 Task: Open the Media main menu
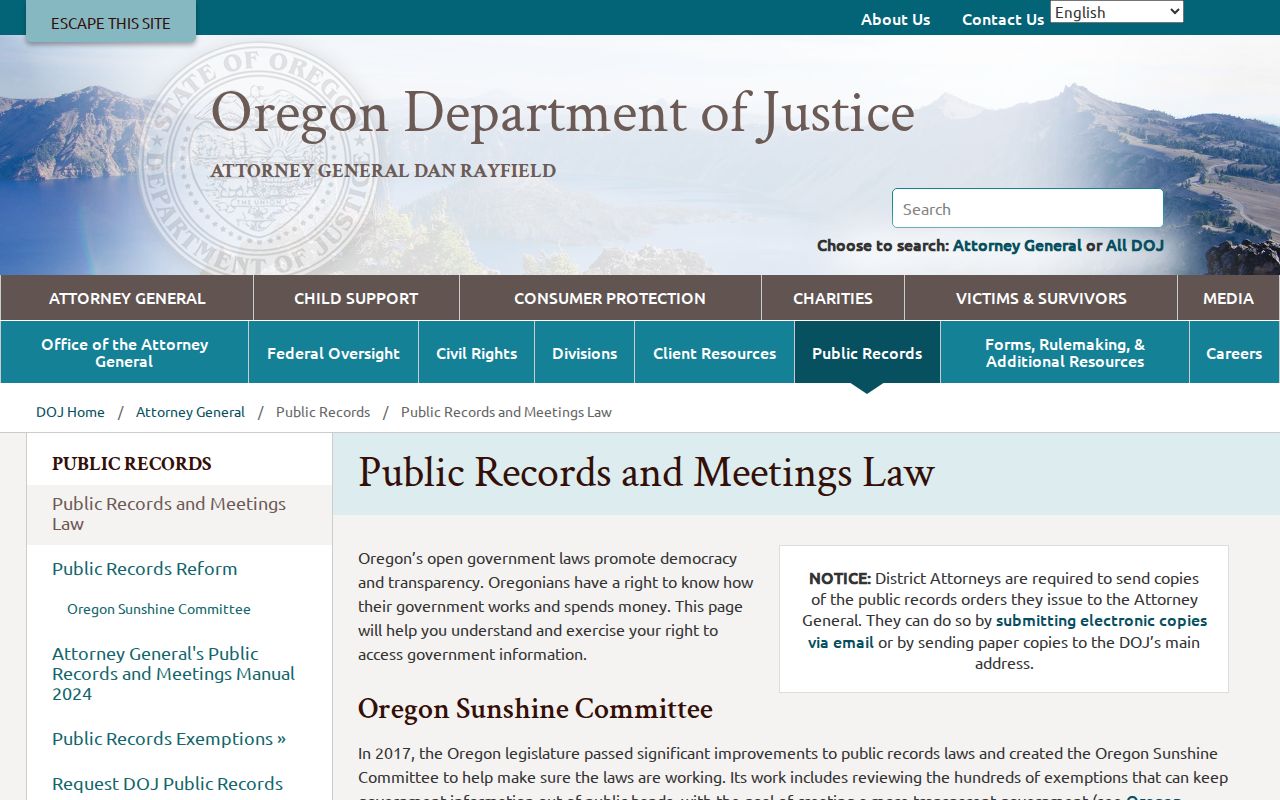click(x=1228, y=298)
